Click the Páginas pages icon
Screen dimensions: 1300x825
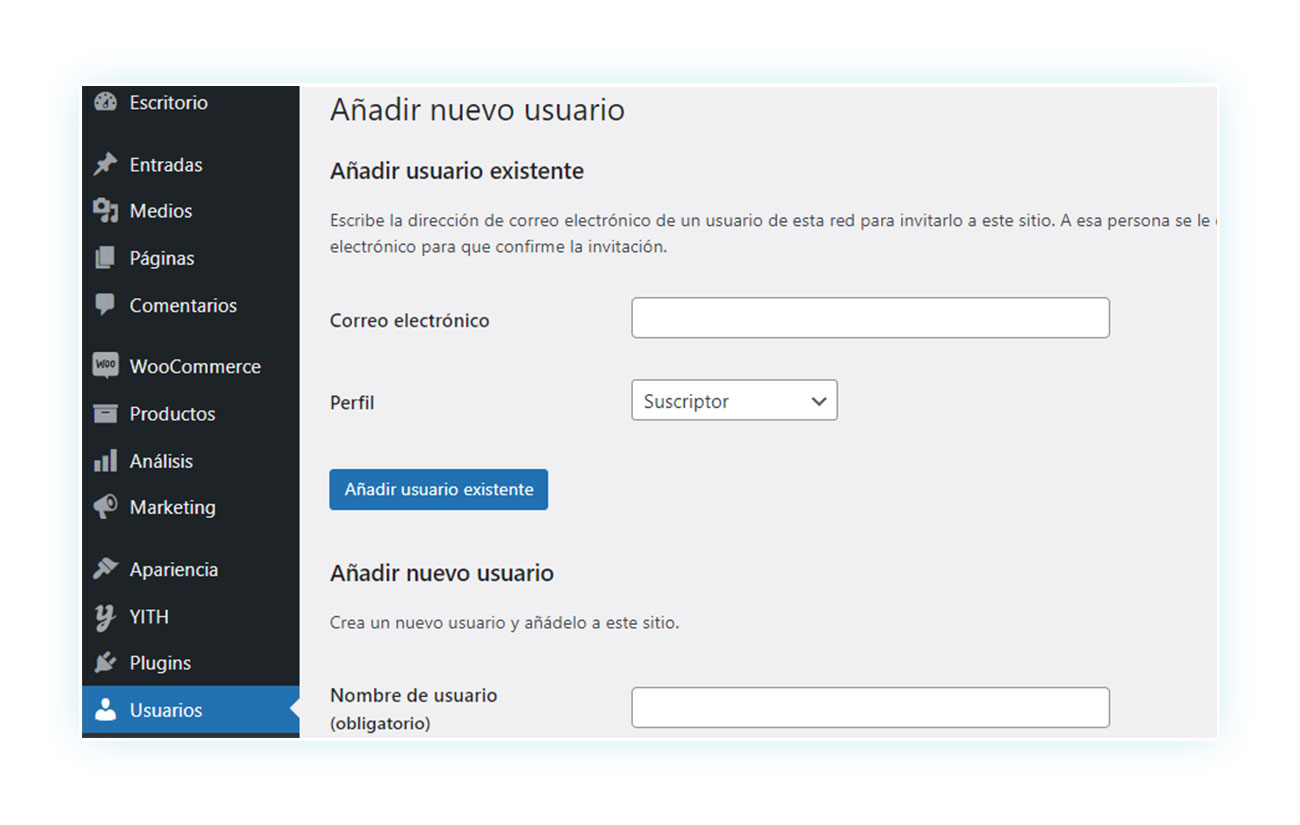point(105,258)
